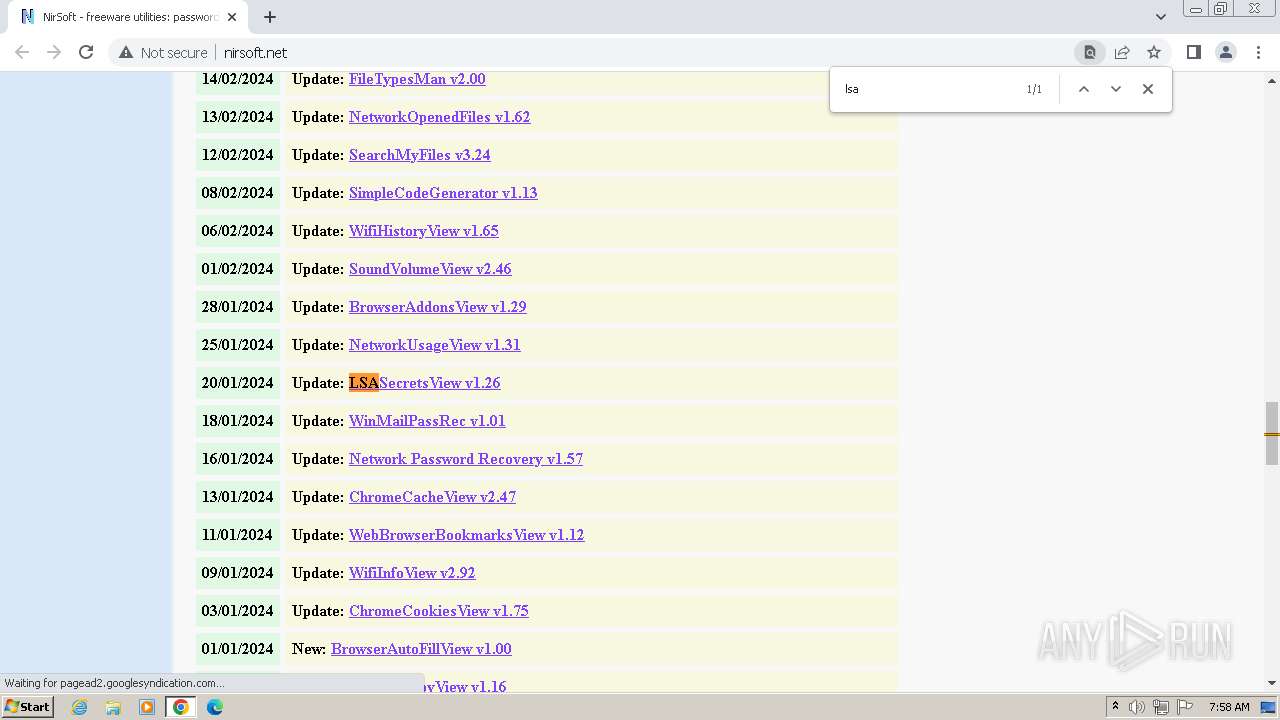Open the BrowserAddonsView v1.29 link
The image size is (1280, 720).
[x=437, y=307]
